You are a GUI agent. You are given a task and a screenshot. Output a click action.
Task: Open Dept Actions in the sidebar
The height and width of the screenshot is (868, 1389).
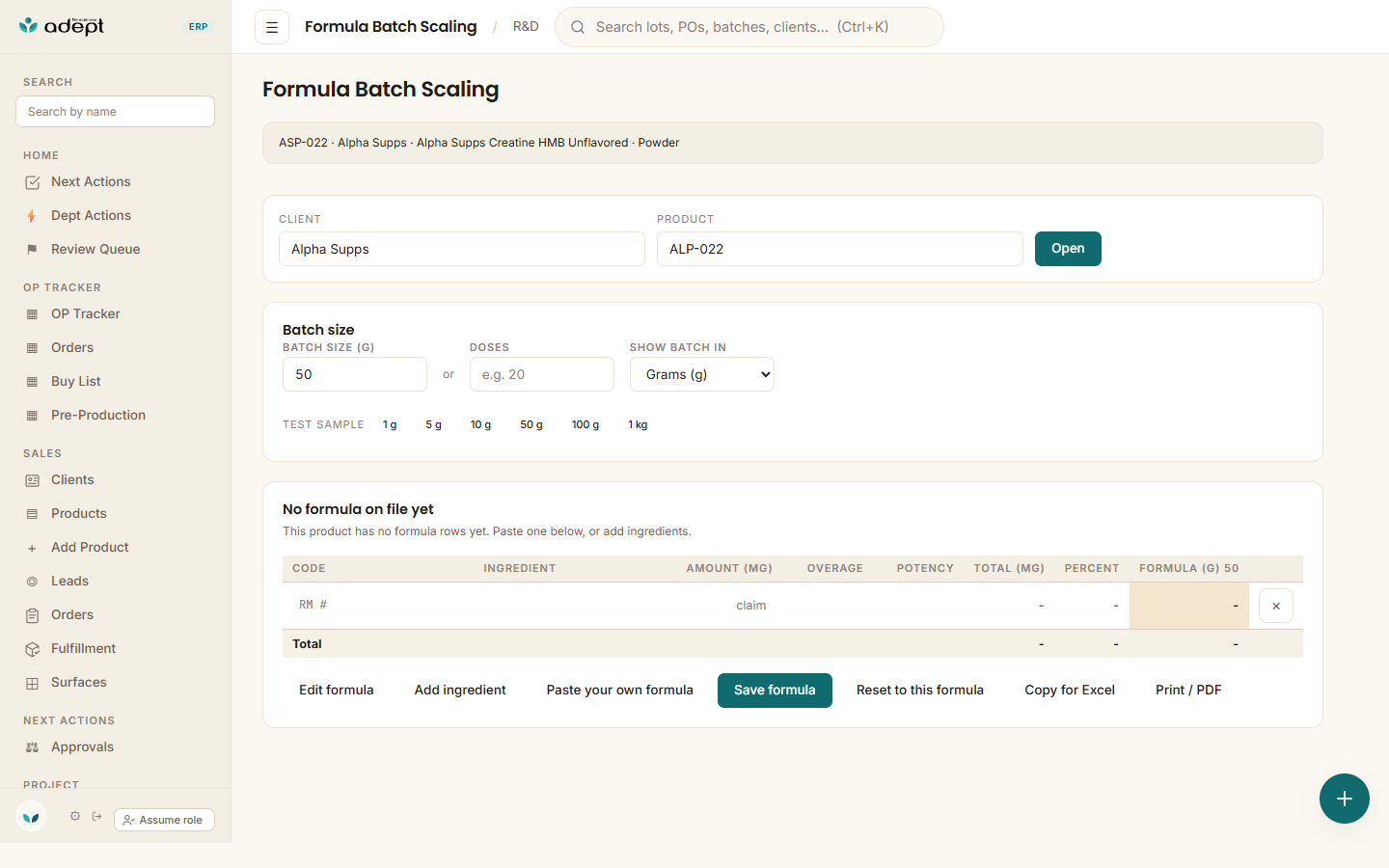click(91, 215)
